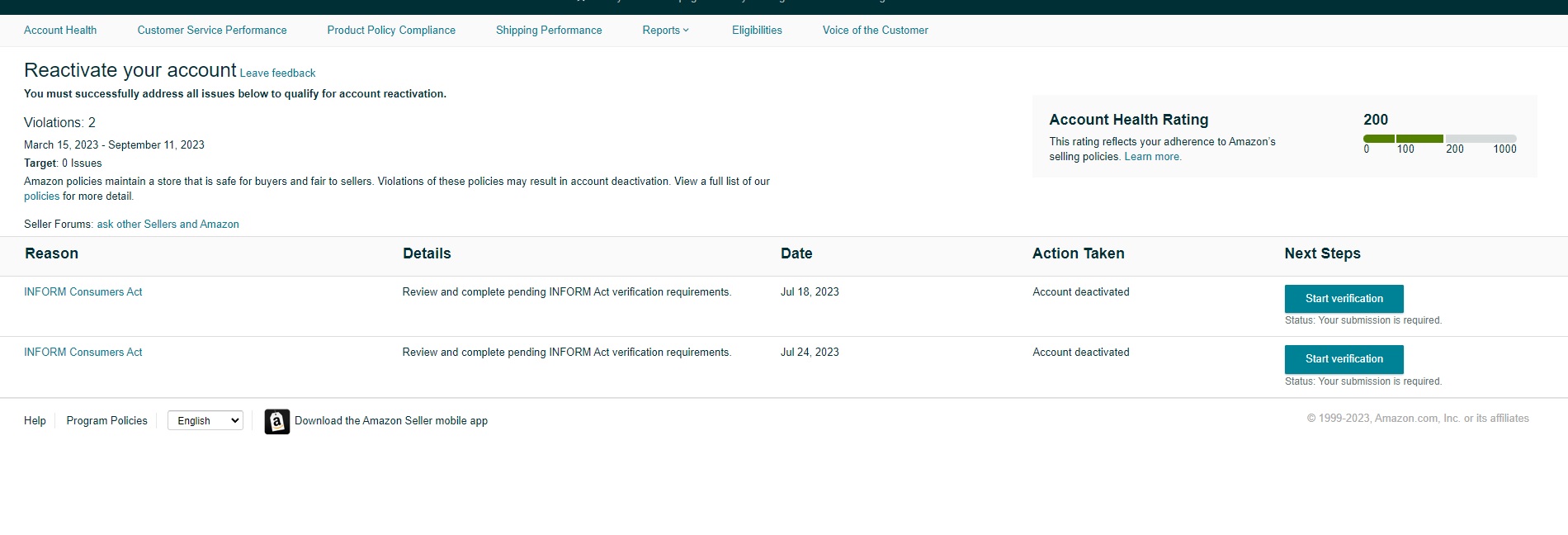Open the policies link
This screenshot has height=535, width=1568.
point(41,196)
